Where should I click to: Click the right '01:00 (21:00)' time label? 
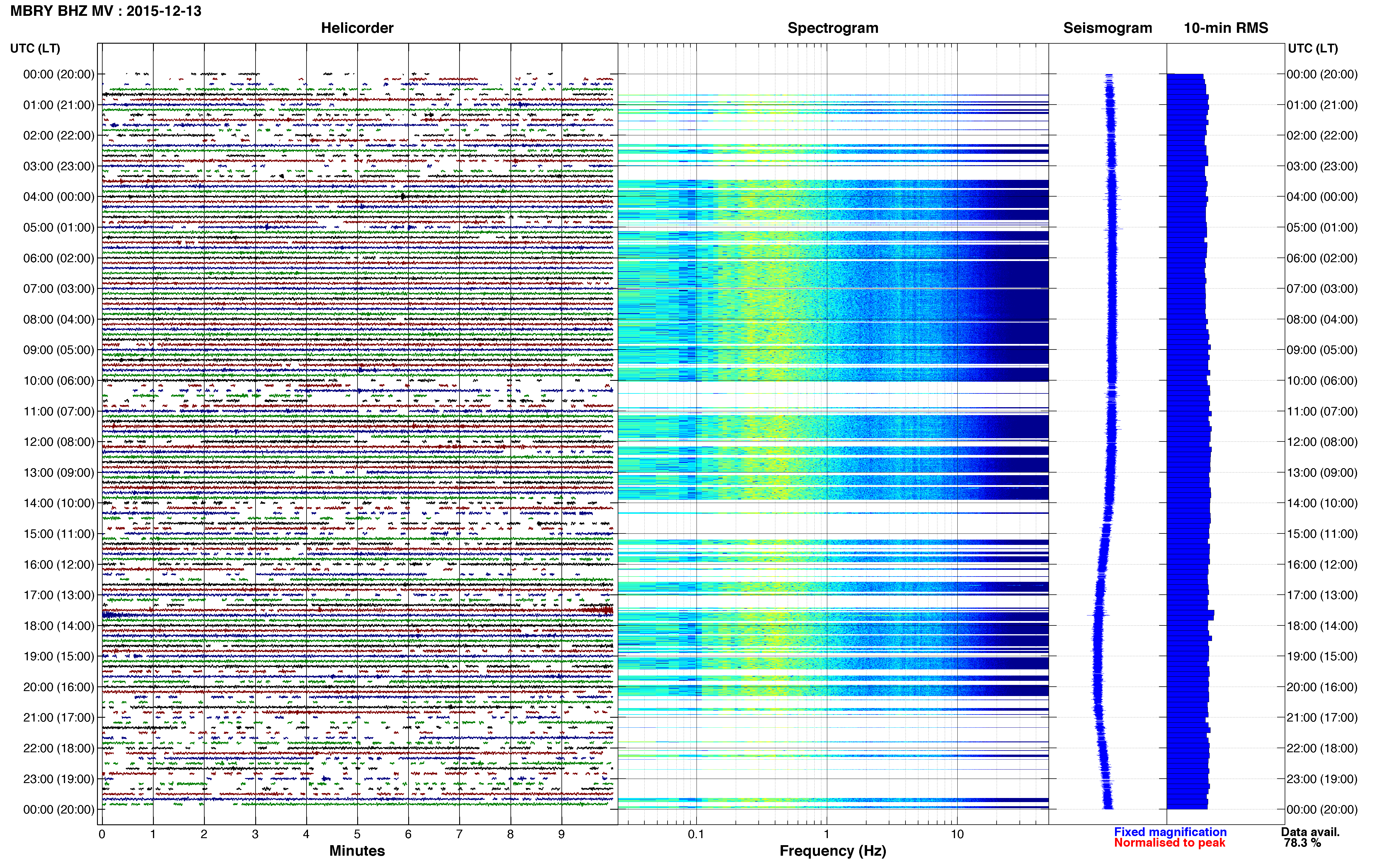[1322, 105]
